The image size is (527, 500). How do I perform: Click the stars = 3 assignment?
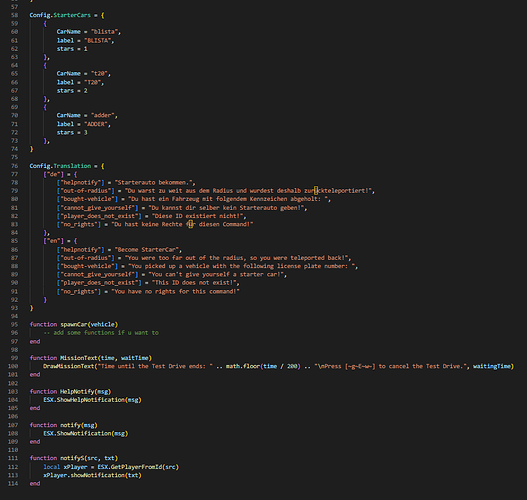click(x=72, y=132)
